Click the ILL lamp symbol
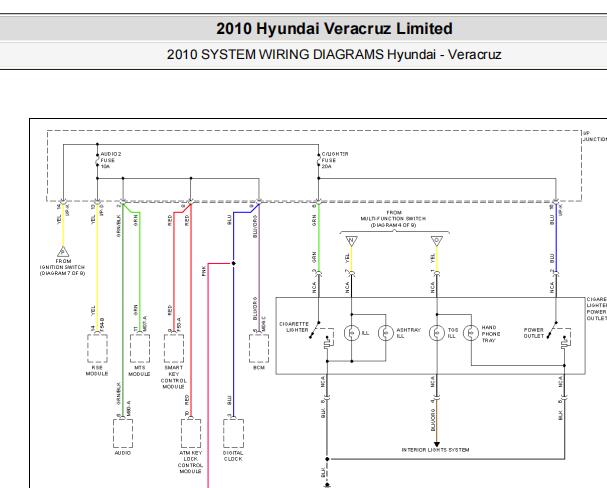Image resolution: width=607 pixels, height=488 pixels. tap(352, 333)
